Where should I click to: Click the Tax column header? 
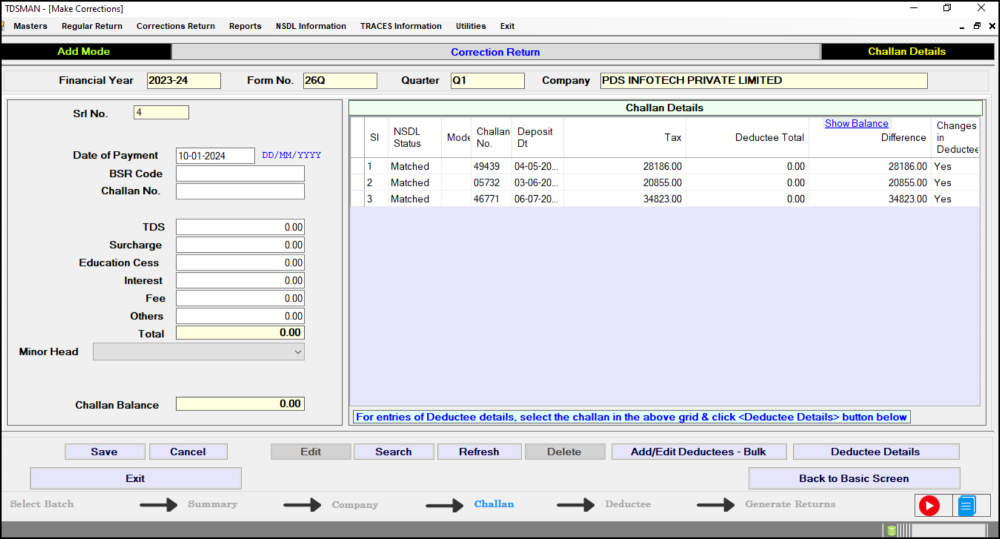coord(625,137)
